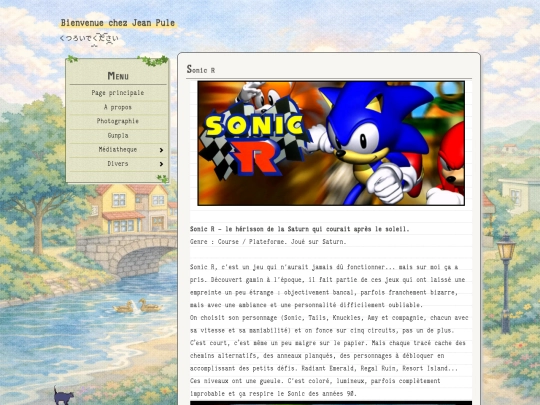
Task: Open the Page principale menu item
Action: pos(118,93)
